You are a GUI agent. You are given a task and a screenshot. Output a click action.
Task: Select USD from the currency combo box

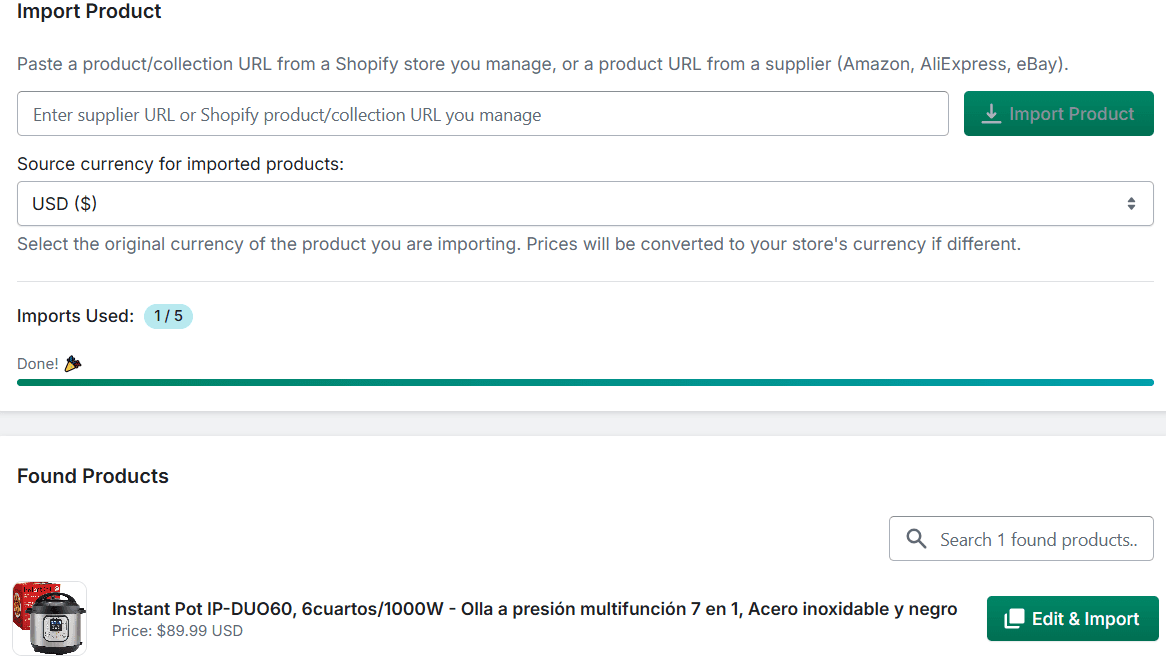[585, 203]
